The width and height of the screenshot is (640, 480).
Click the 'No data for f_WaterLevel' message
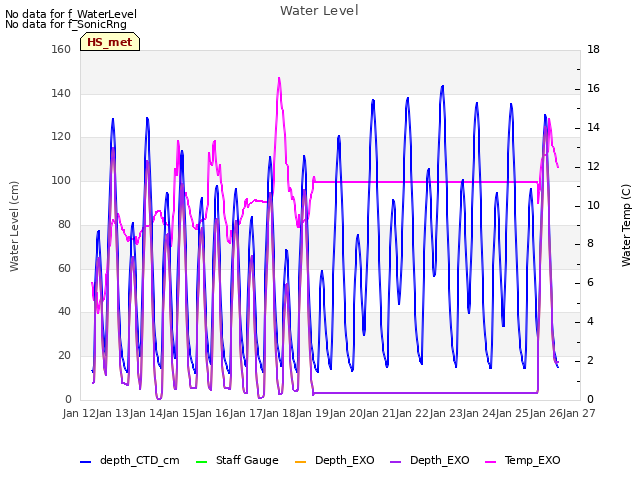pyautogui.click(x=71, y=14)
